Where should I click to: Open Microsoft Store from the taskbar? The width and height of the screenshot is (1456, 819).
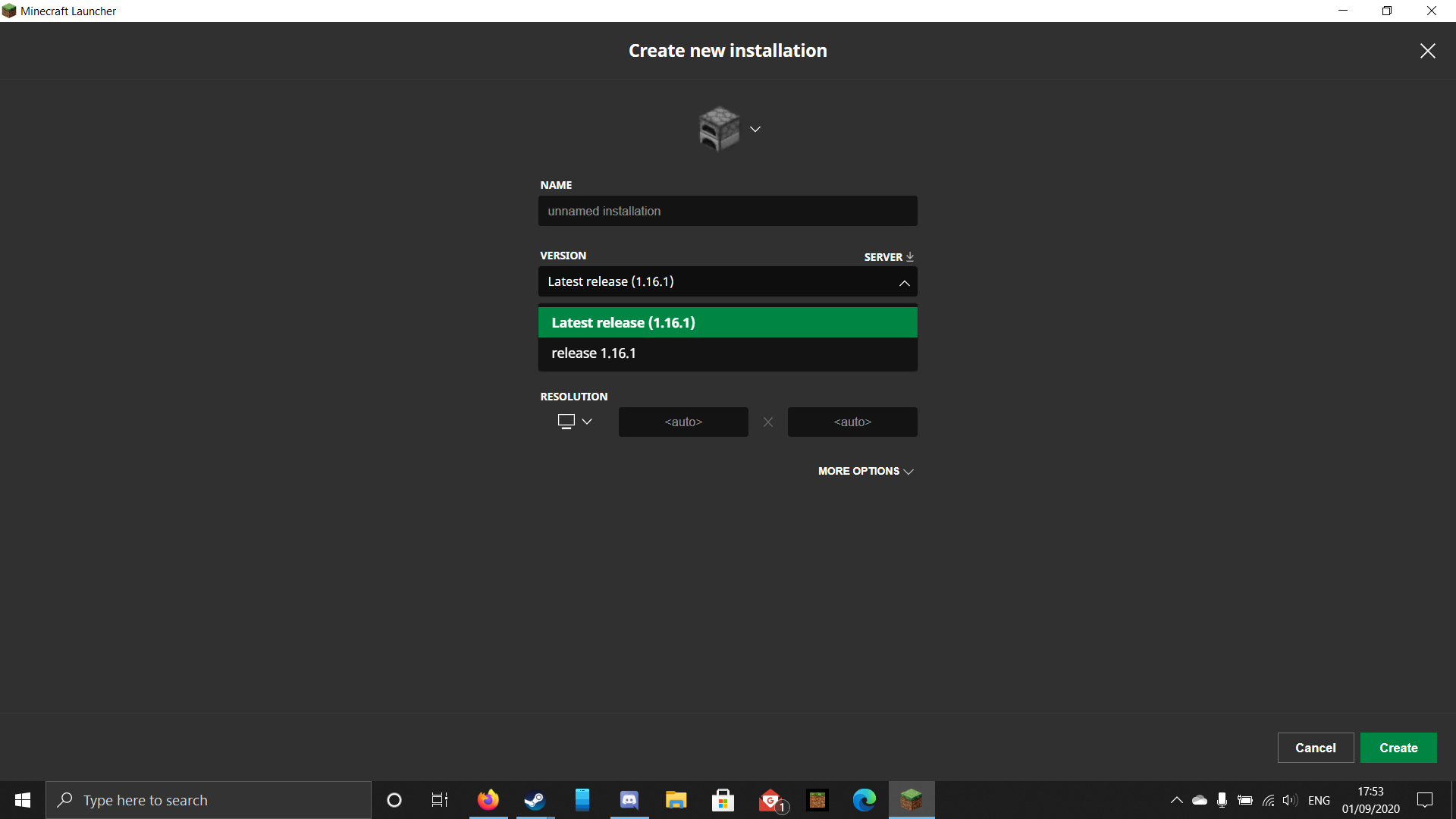(x=723, y=800)
